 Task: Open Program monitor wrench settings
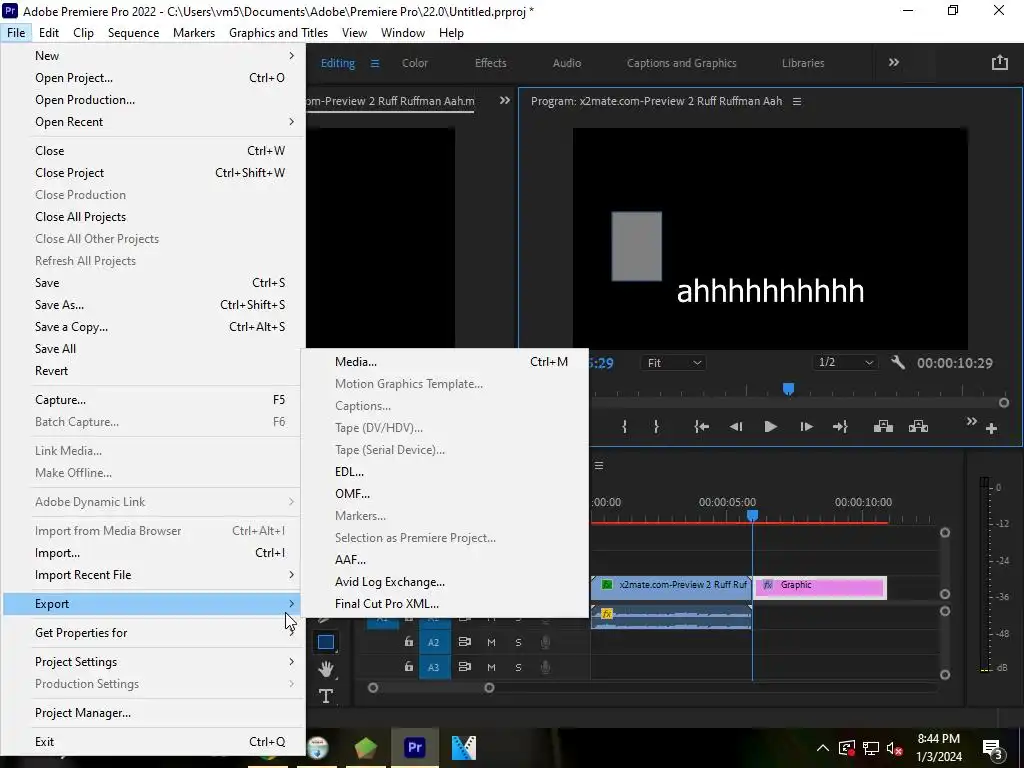pyautogui.click(x=898, y=362)
